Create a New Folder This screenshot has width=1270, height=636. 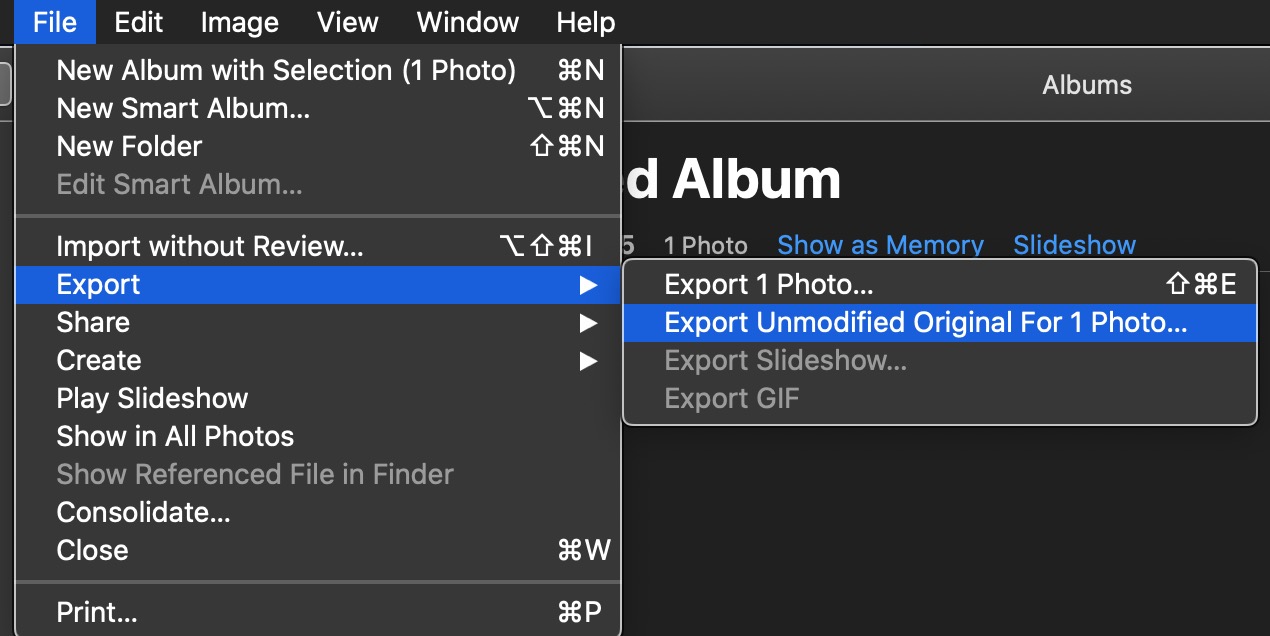pos(318,147)
